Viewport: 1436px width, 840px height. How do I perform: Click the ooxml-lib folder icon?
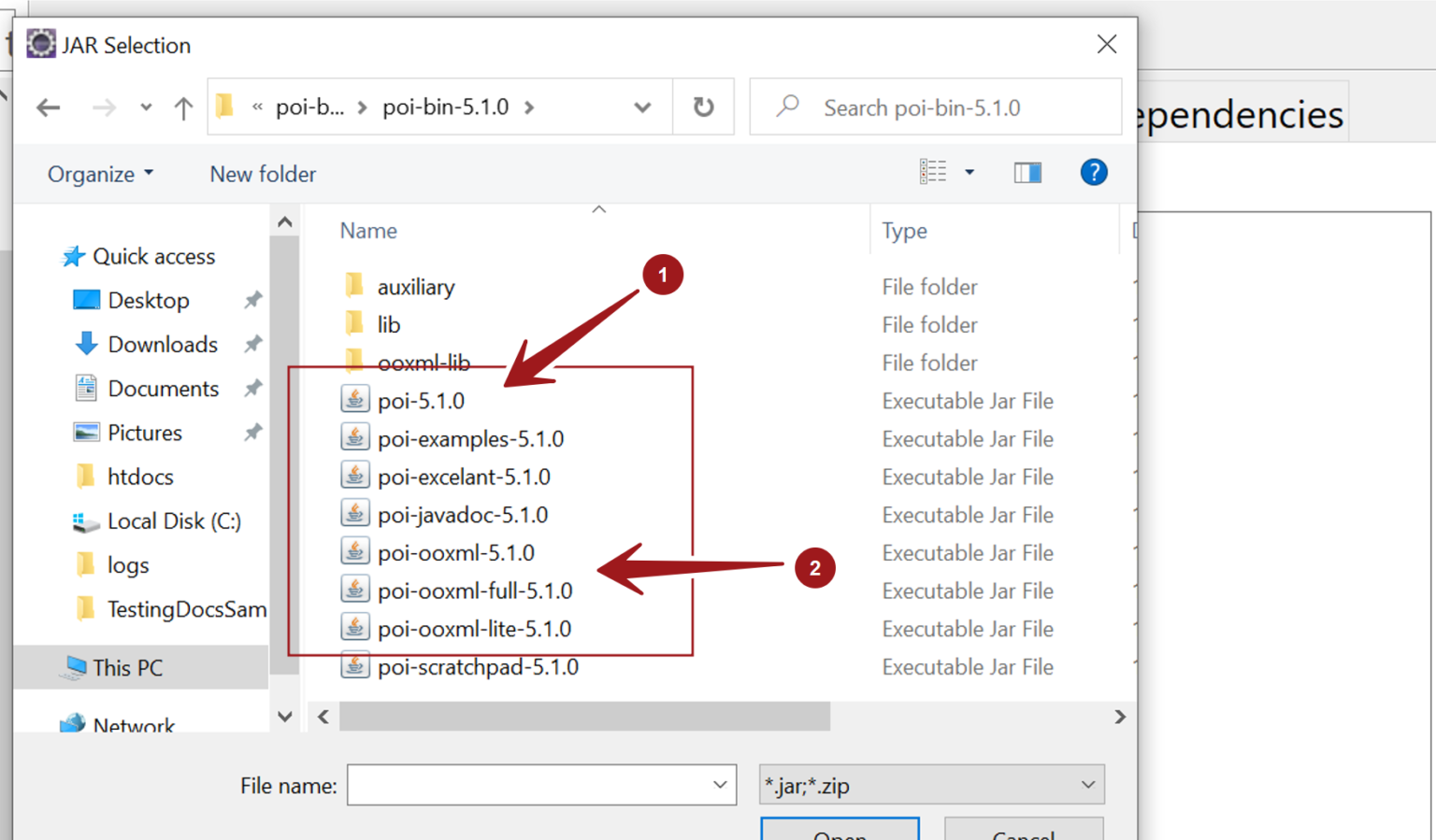355,362
